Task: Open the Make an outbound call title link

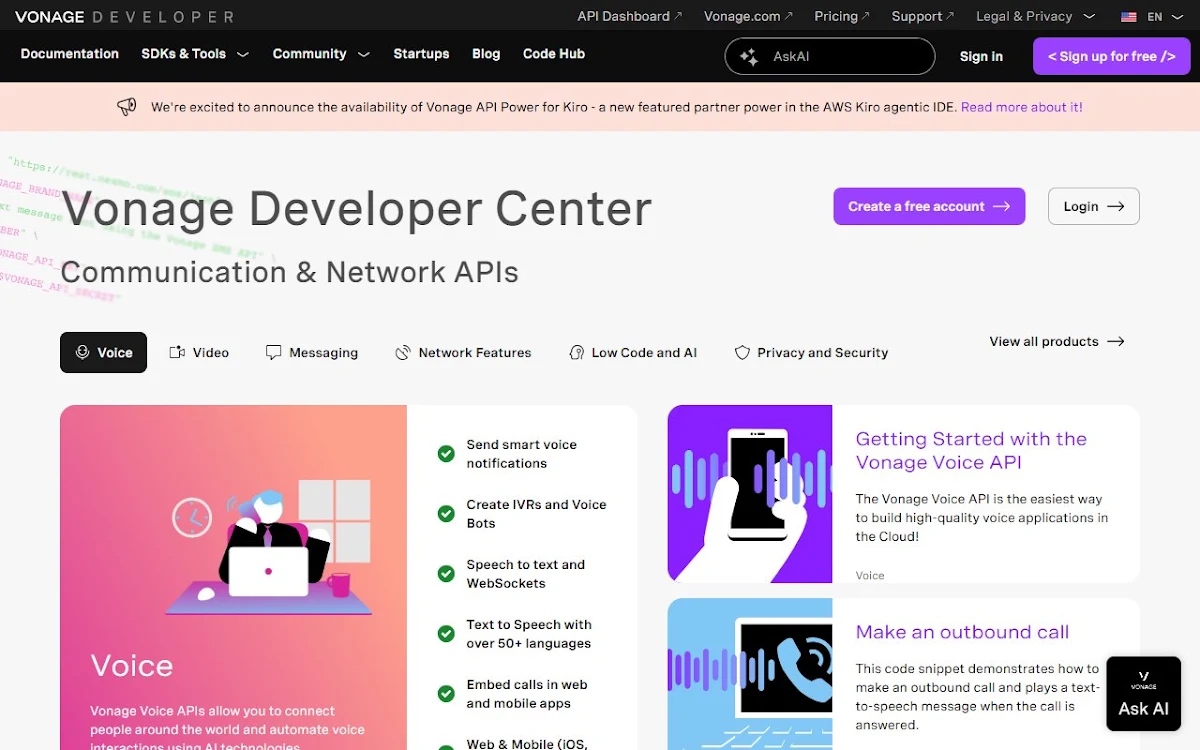Action: pos(962,632)
